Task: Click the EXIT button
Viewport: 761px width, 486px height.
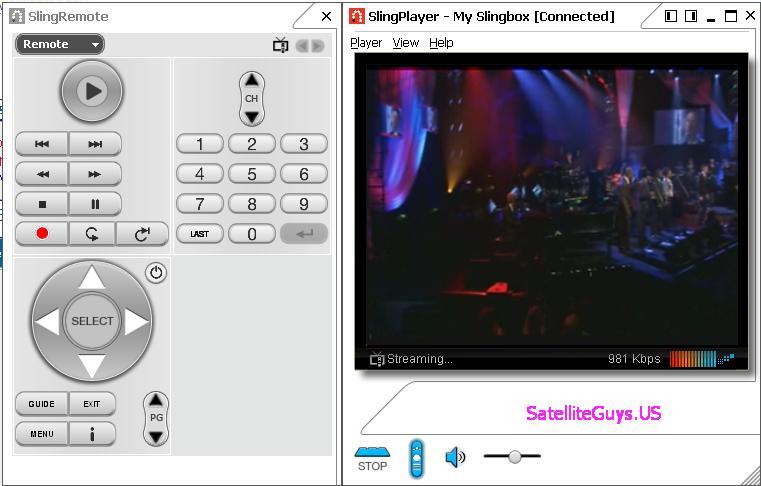Action: coord(92,404)
